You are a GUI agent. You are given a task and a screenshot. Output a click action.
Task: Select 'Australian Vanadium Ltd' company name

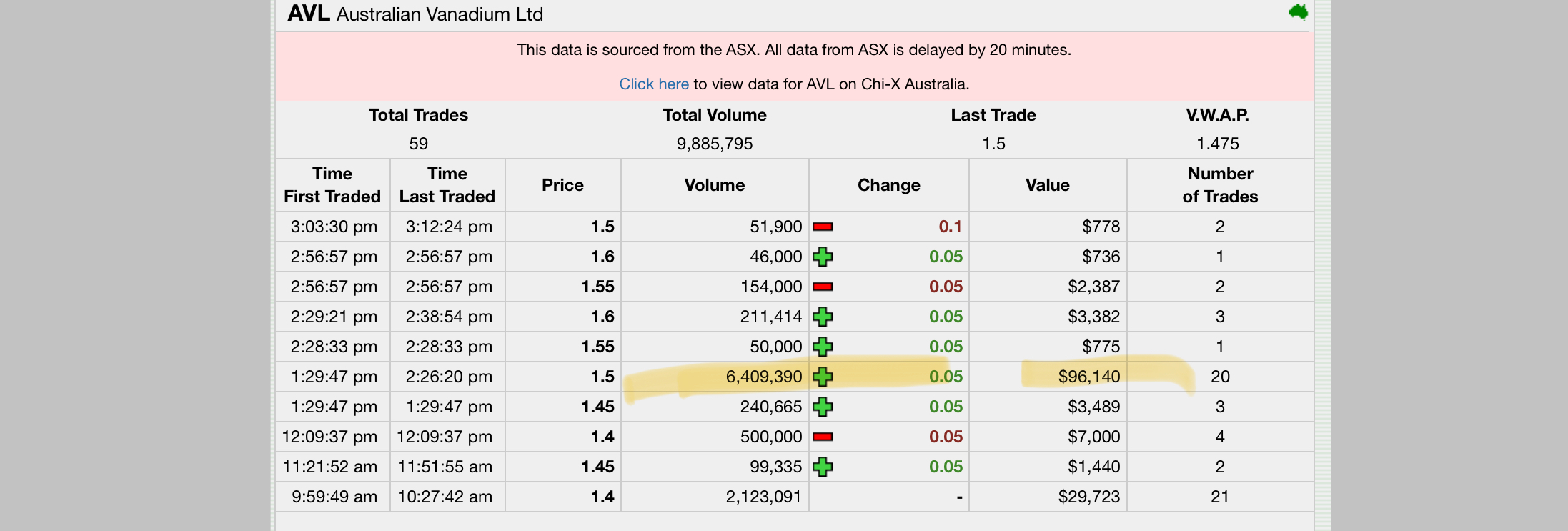tap(440, 14)
